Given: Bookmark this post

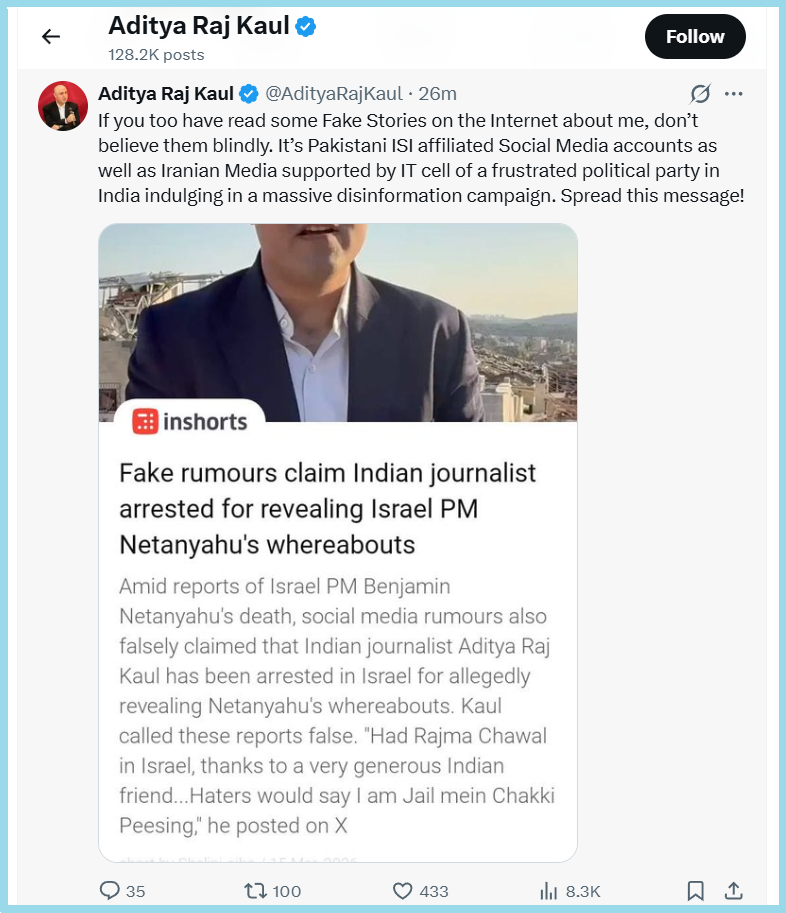Looking at the screenshot, I should click(x=696, y=890).
